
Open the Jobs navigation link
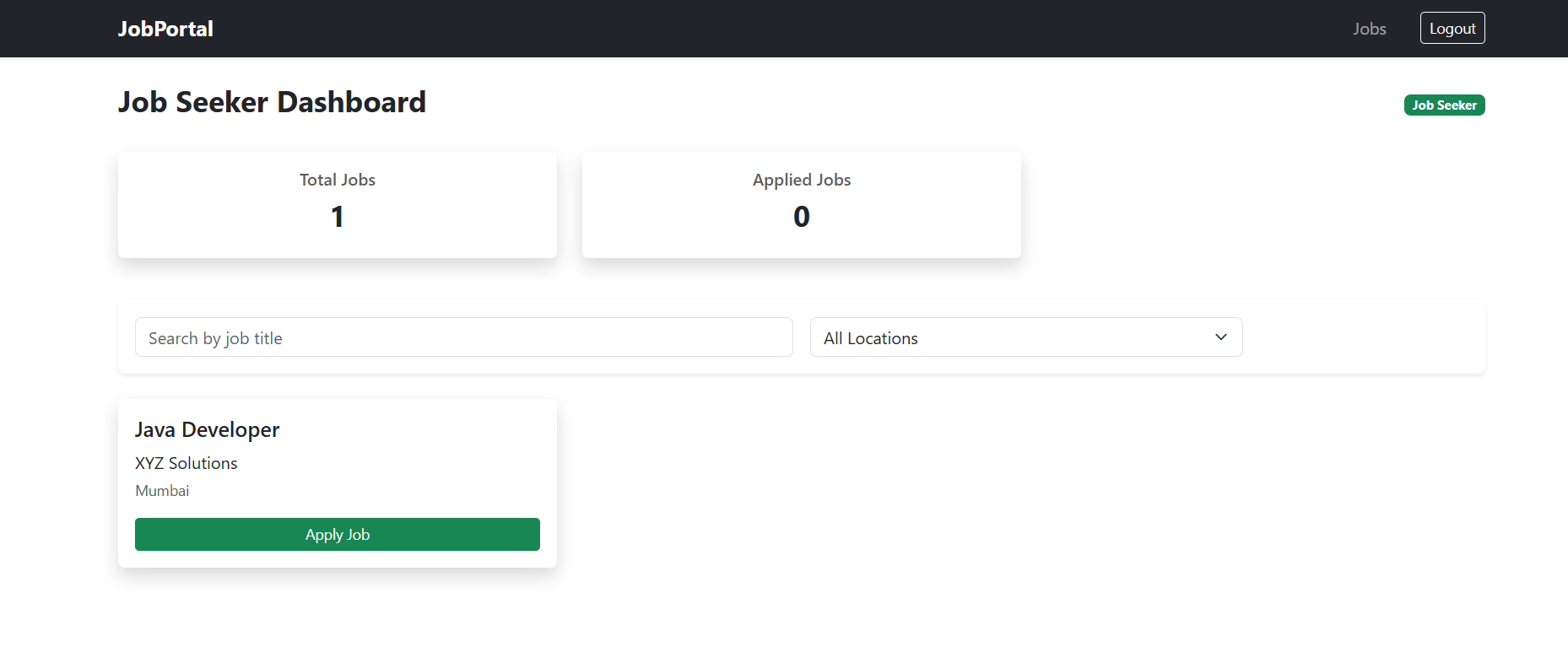pos(1369,29)
